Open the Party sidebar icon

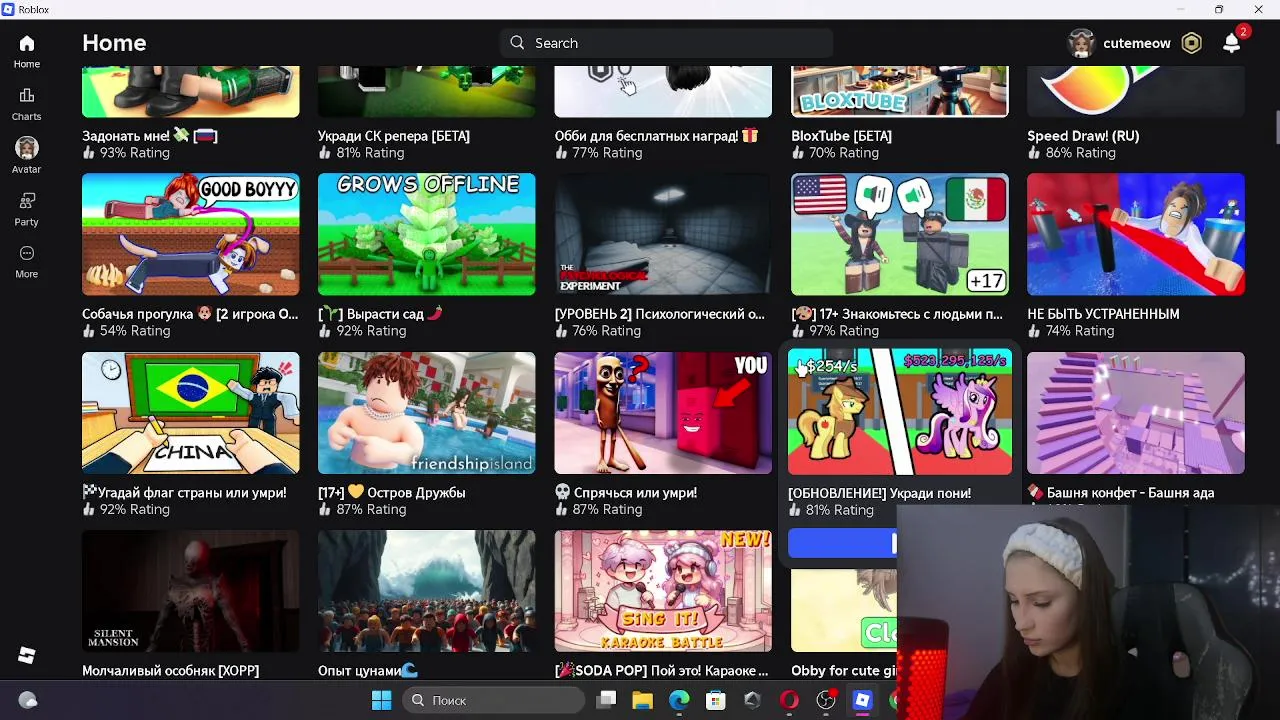[x=27, y=201]
